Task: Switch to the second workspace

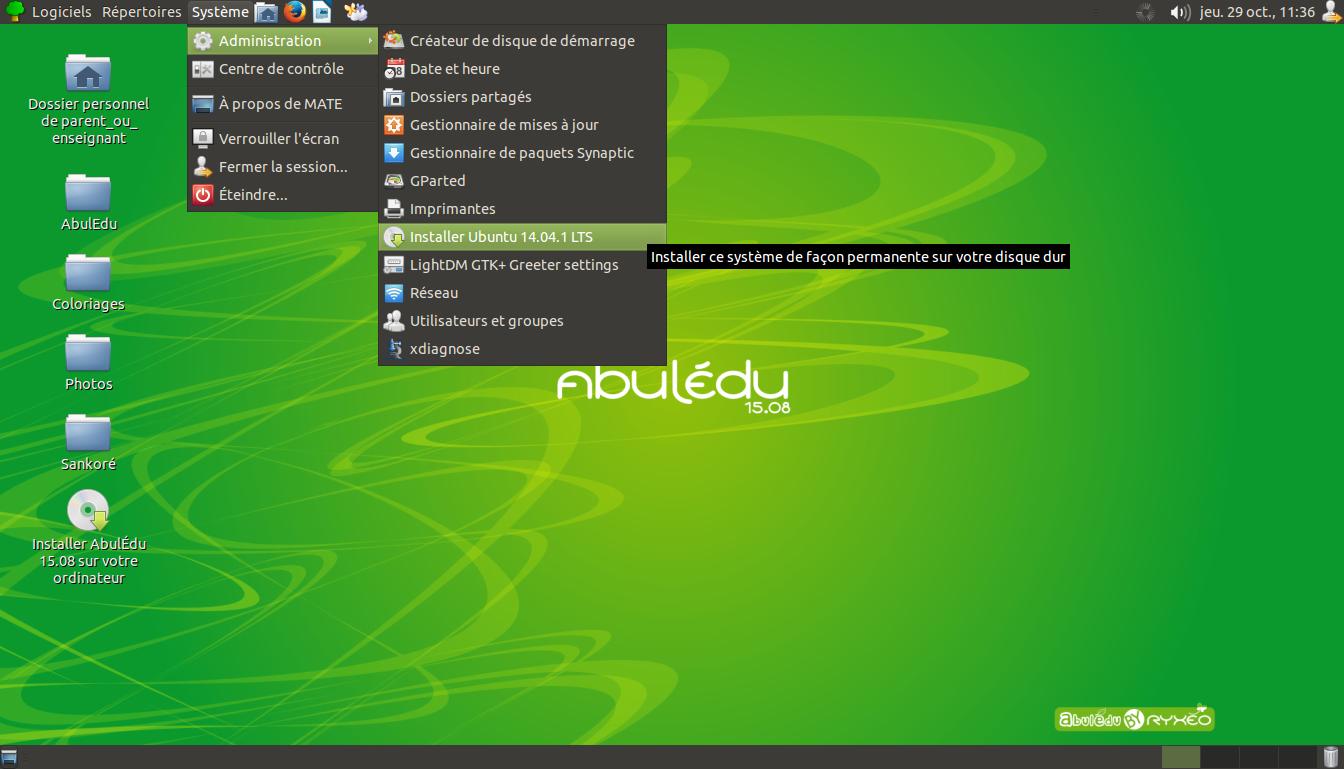Action: point(1219,757)
